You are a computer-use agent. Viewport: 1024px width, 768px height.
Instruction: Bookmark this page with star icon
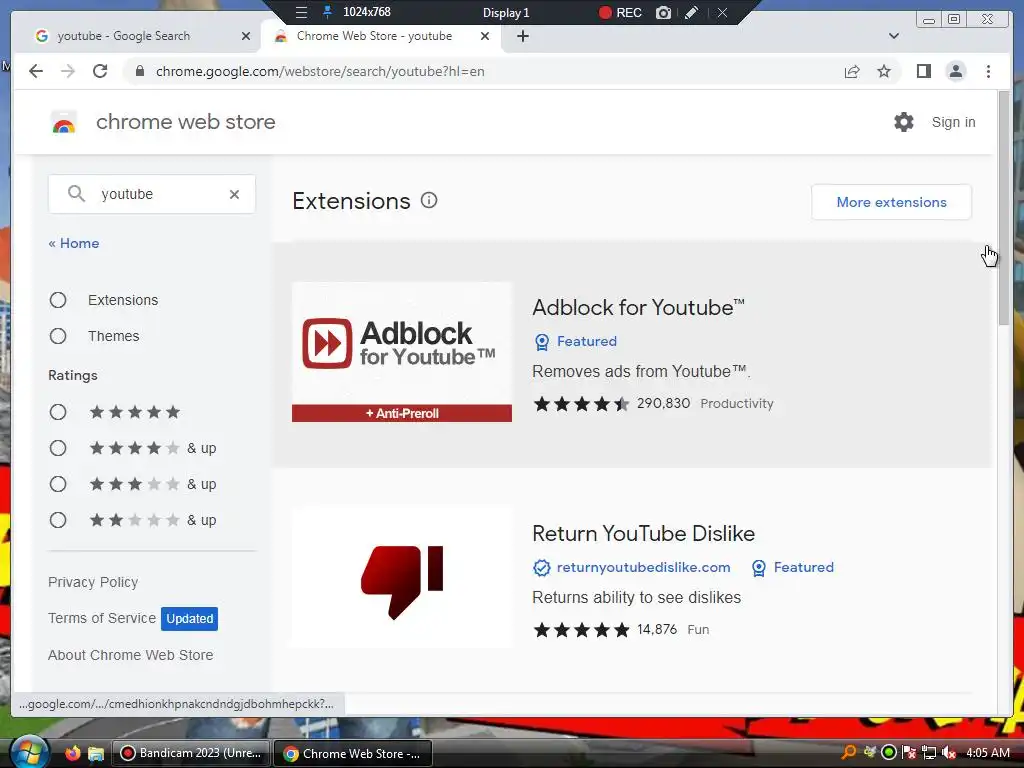[884, 71]
